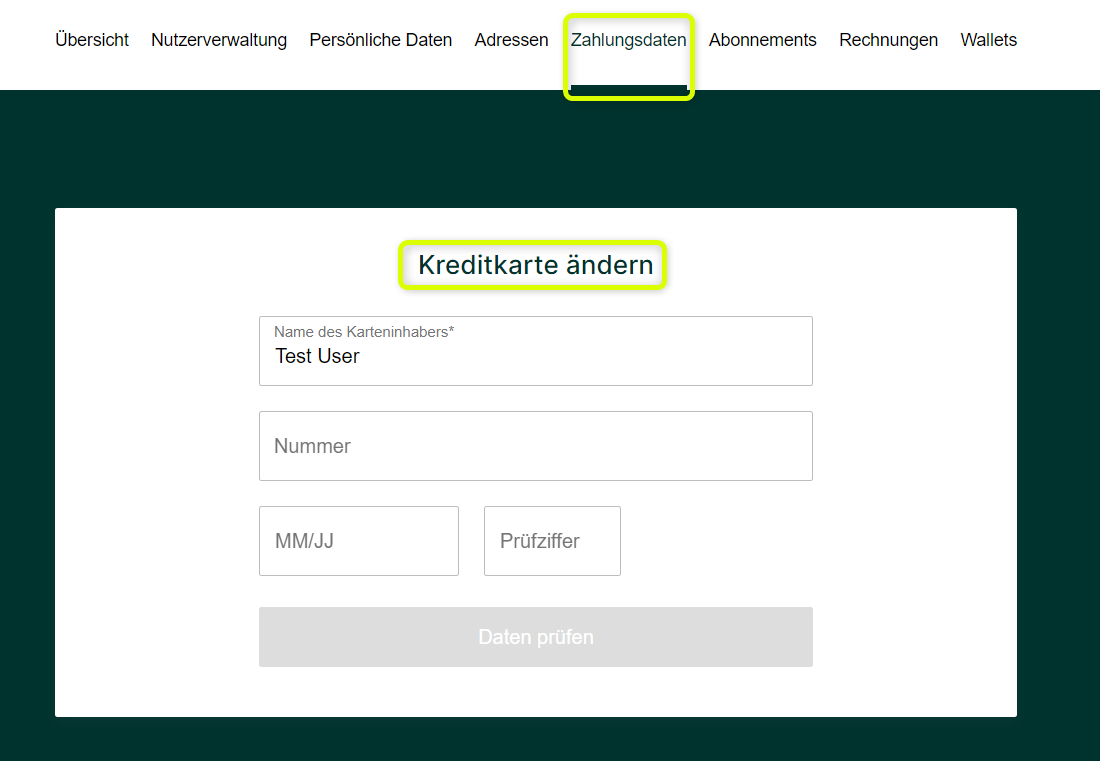The width and height of the screenshot is (1100, 761).
Task: Focus the Nummer card number field
Action: (536, 446)
